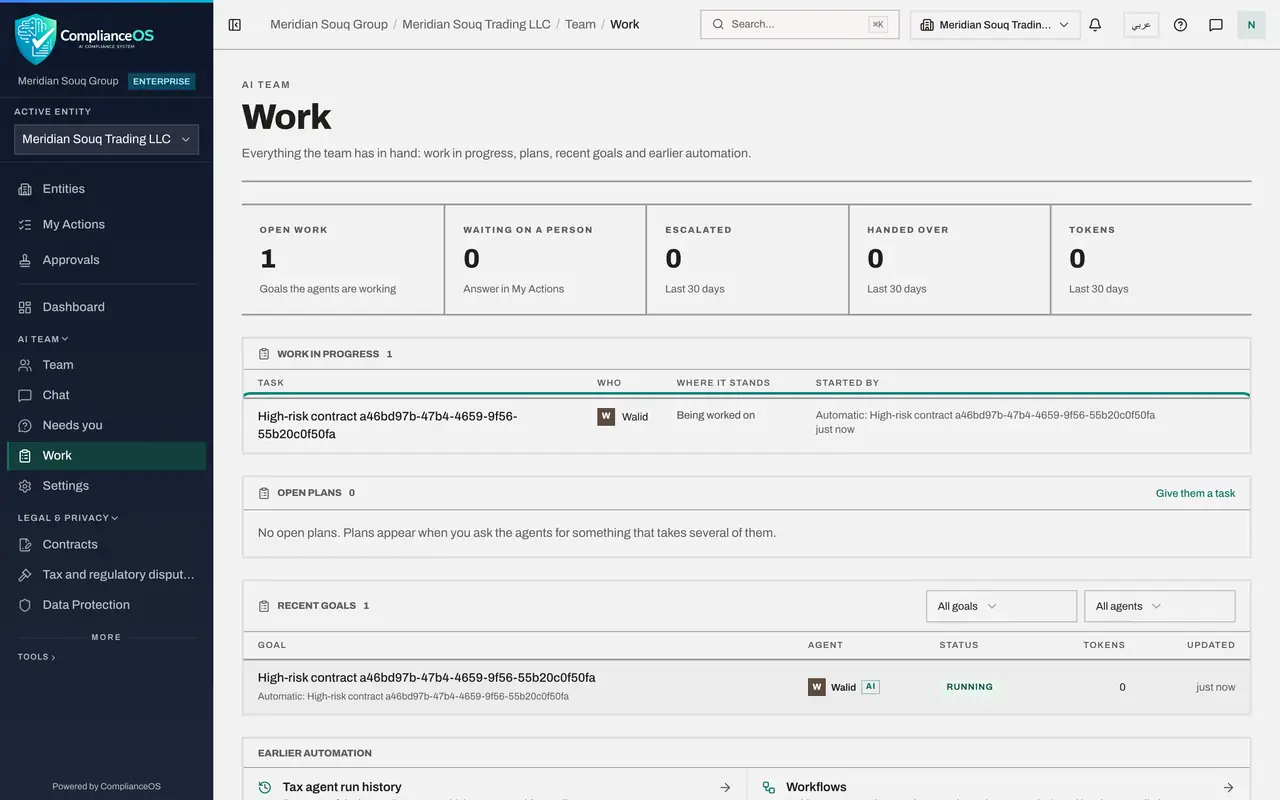Image resolution: width=1280 pixels, height=800 pixels.
Task: Click Meridian Souq Trading LLC breadcrumb
Action: pyautogui.click(x=476, y=24)
